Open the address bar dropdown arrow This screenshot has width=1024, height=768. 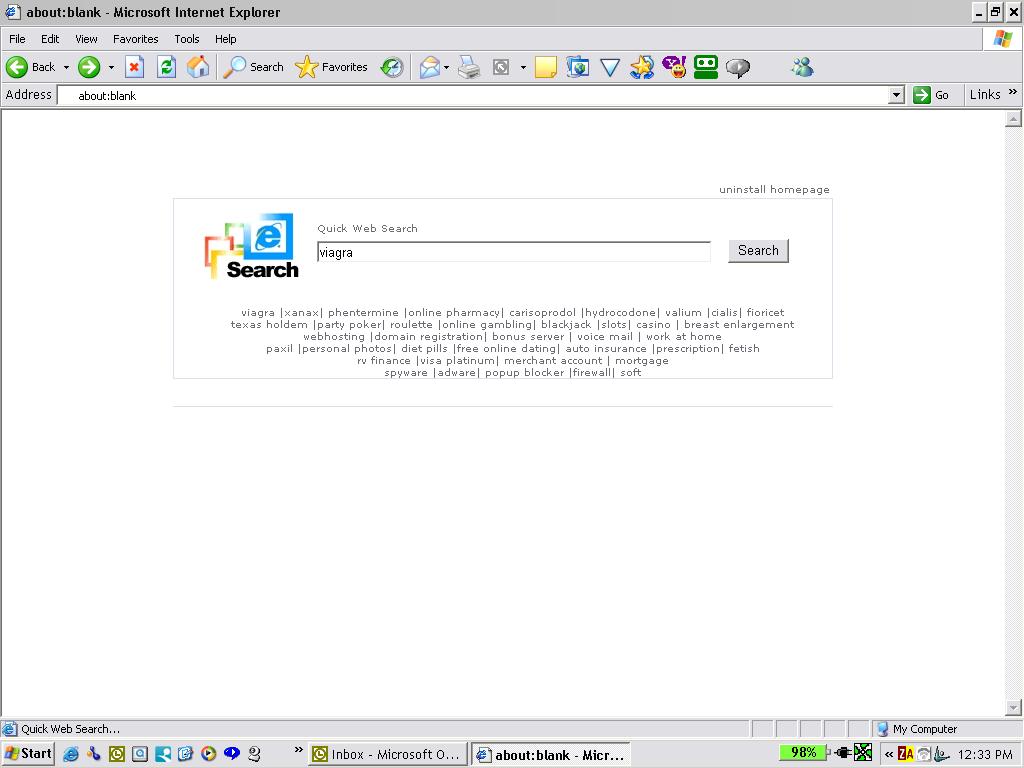(896, 95)
